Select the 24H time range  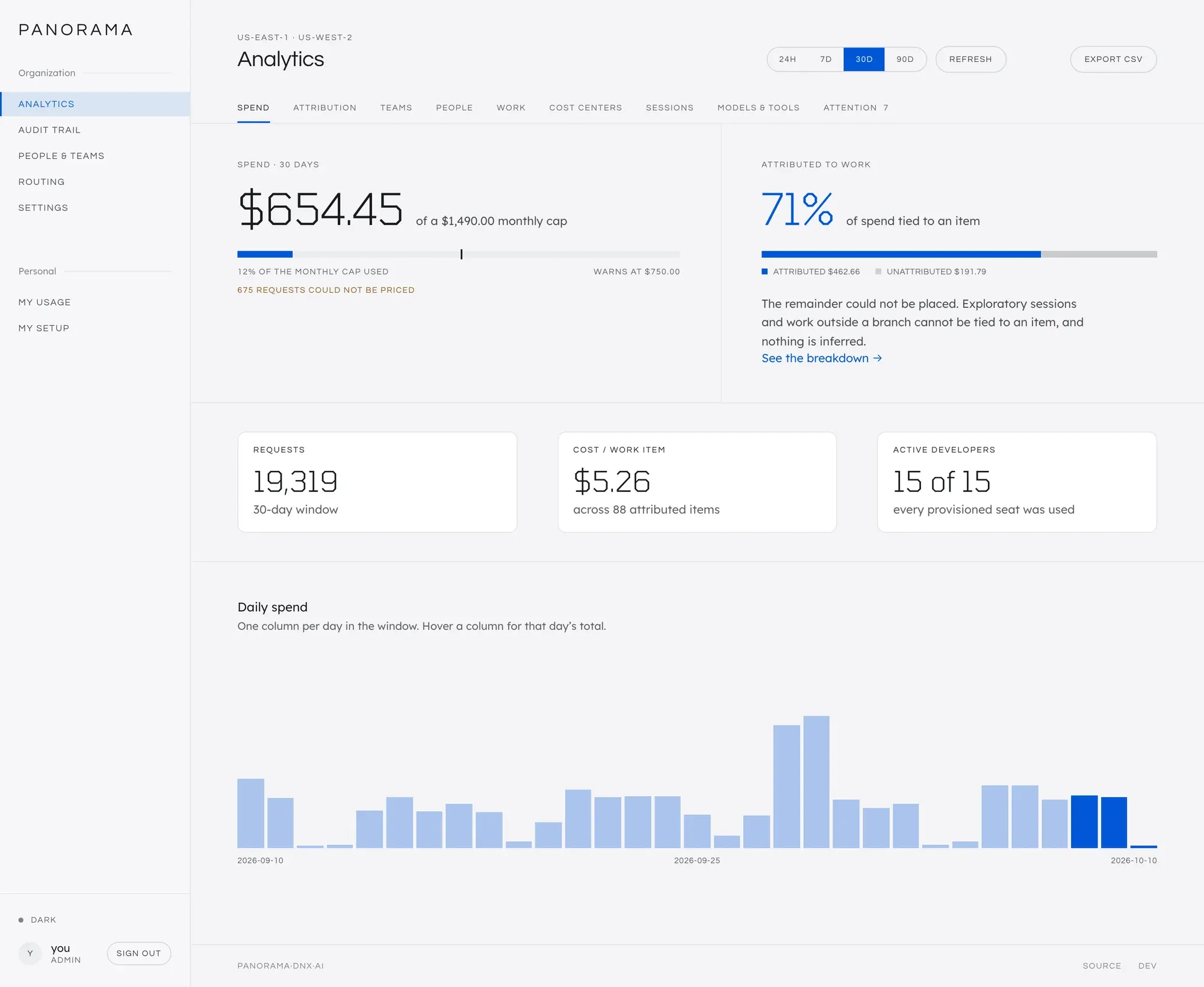click(x=787, y=59)
